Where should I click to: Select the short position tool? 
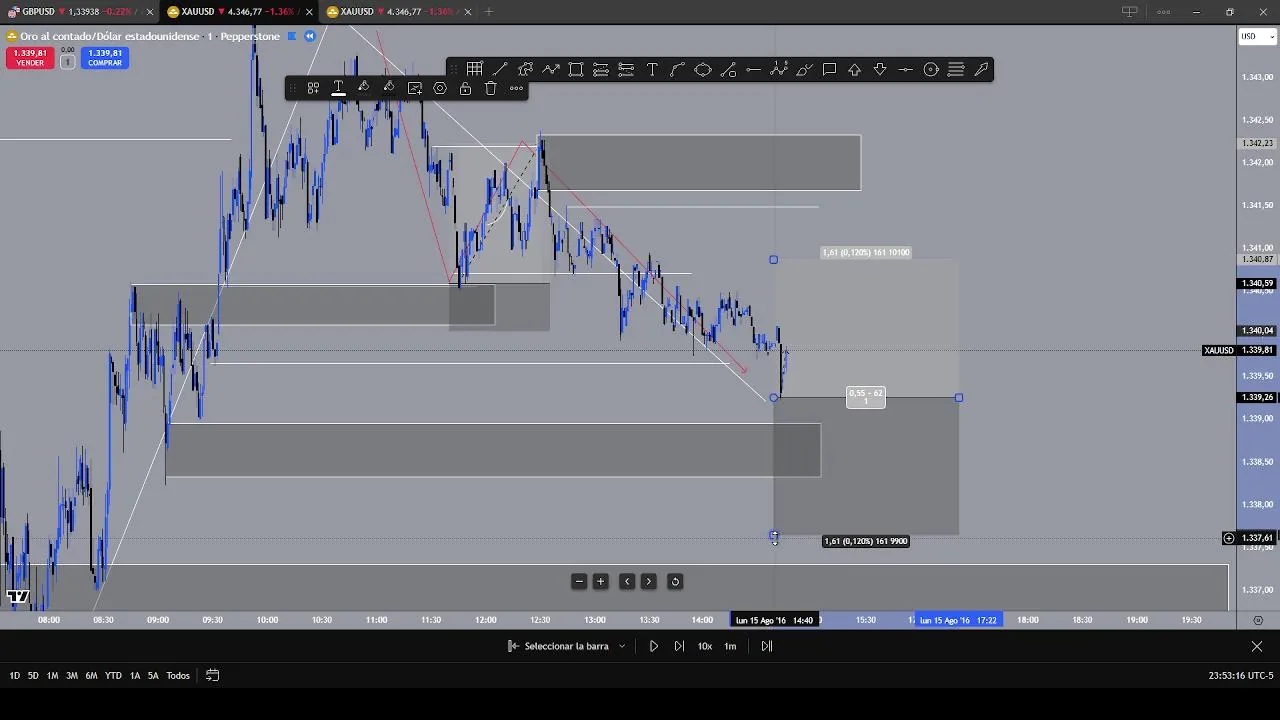click(x=626, y=69)
